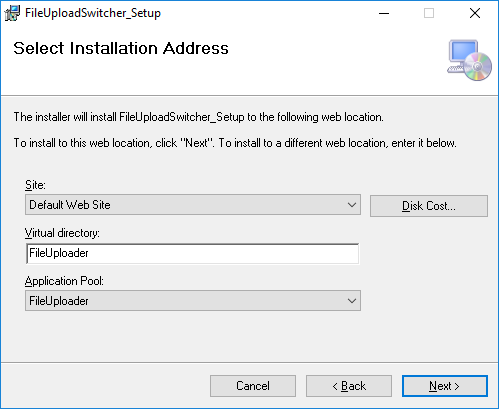The image size is (499, 409).
Task: Open the Site combo box showing Default Web Site
Action: click(193, 205)
